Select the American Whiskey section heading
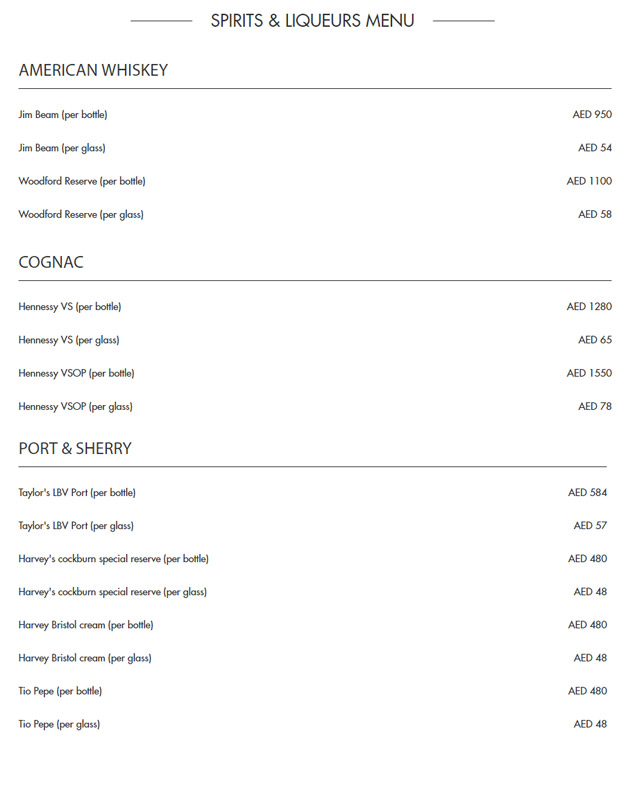Screen dimensions: 638x800 [93, 70]
